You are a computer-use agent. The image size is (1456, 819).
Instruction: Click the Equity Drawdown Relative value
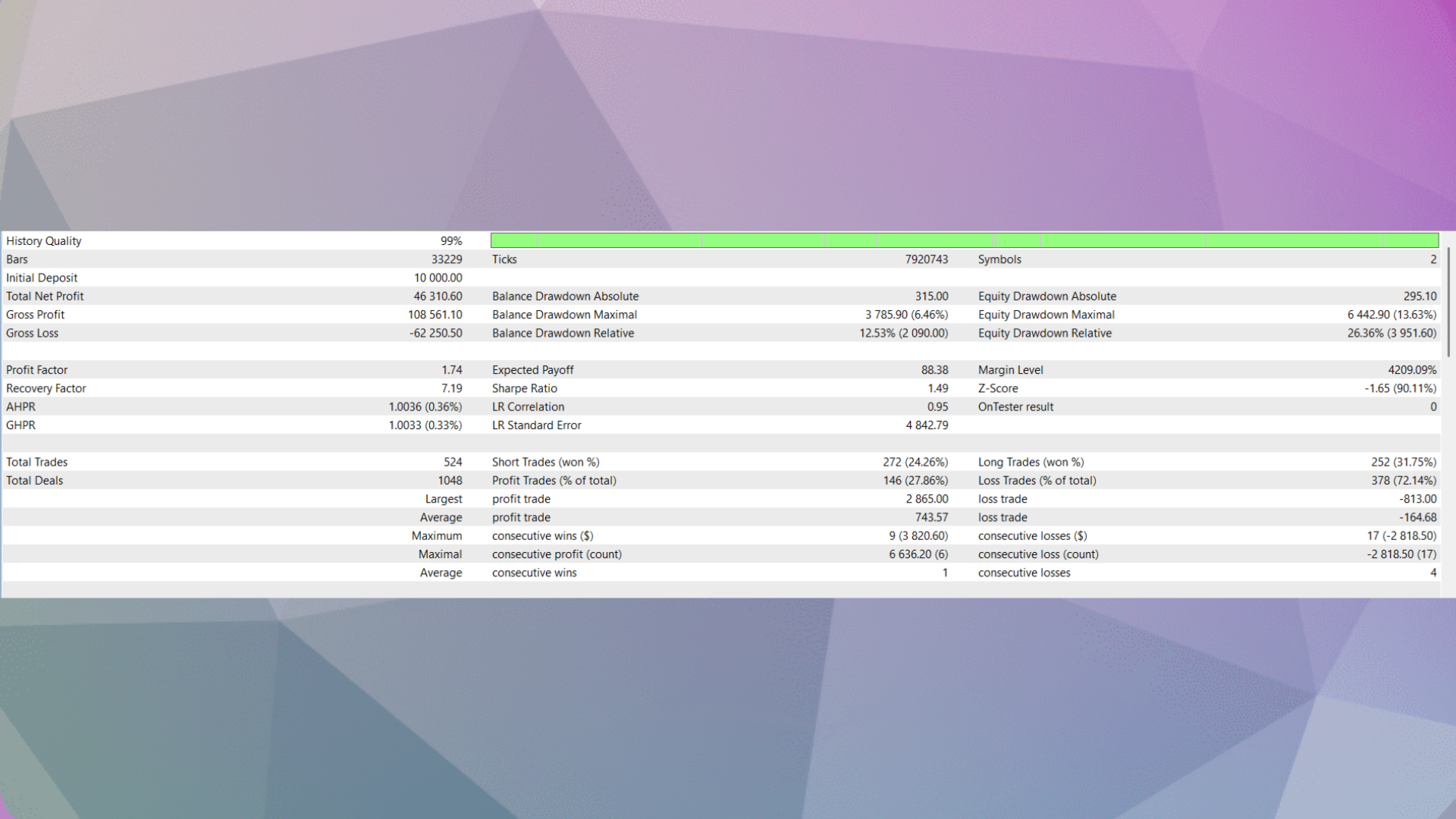pos(1392,333)
